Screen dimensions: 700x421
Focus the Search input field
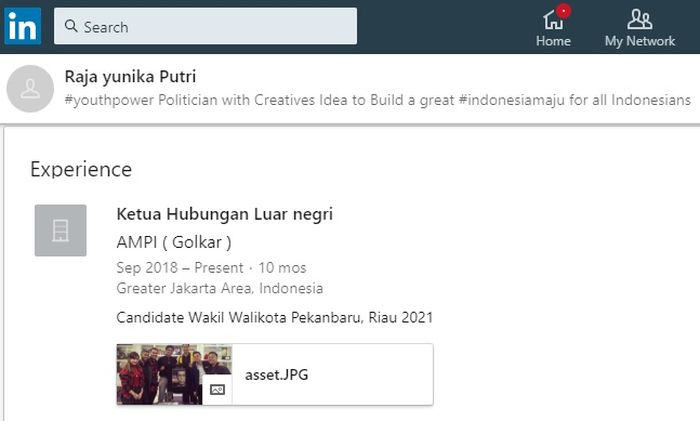click(x=205, y=26)
